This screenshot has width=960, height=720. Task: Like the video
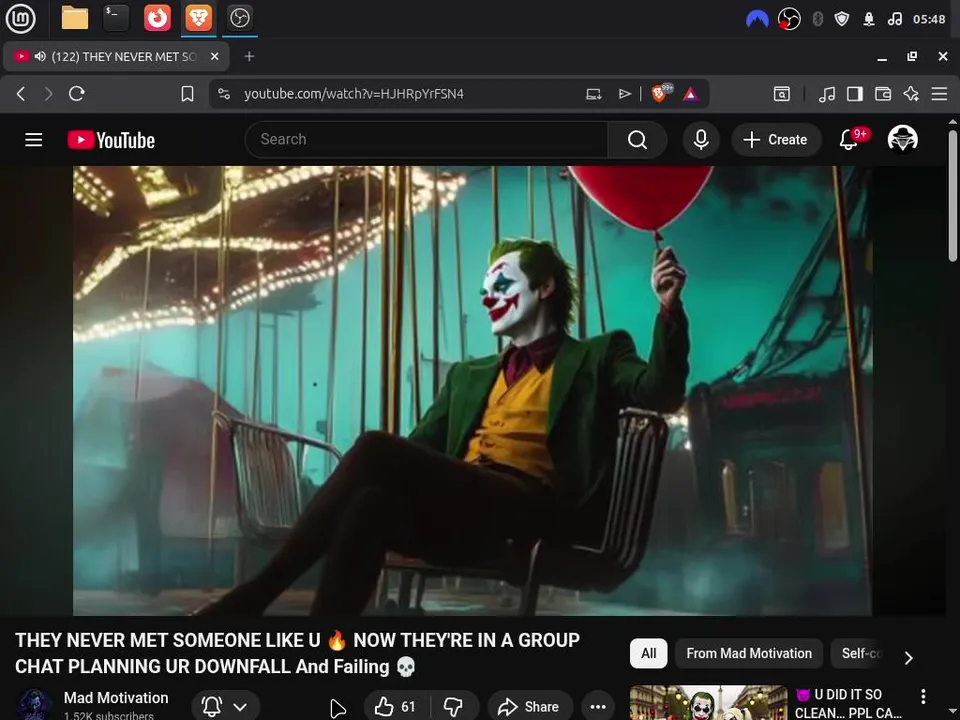tap(396, 707)
